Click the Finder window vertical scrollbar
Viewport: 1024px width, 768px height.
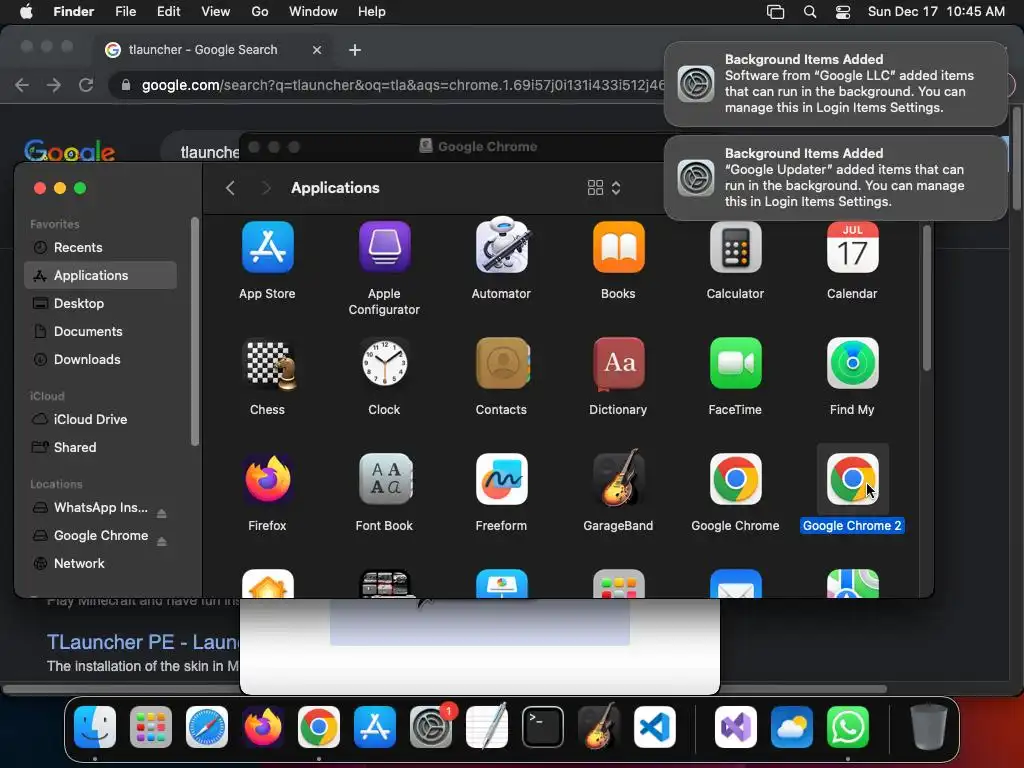coord(926,297)
